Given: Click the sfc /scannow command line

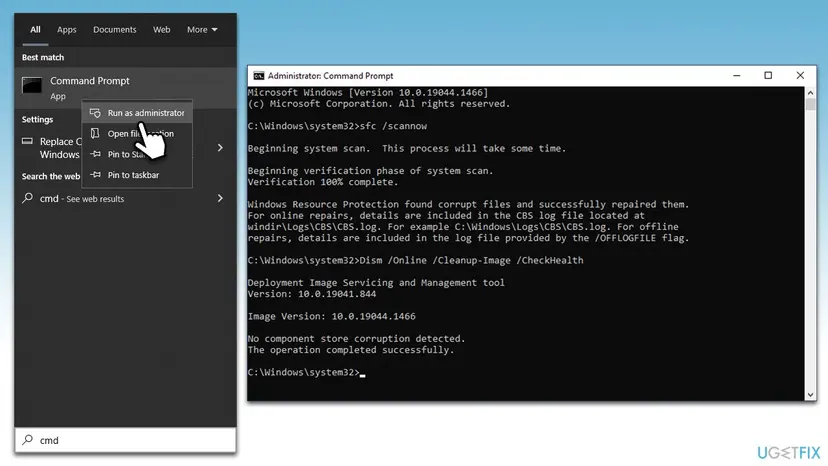Looking at the screenshot, I should click(337, 126).
